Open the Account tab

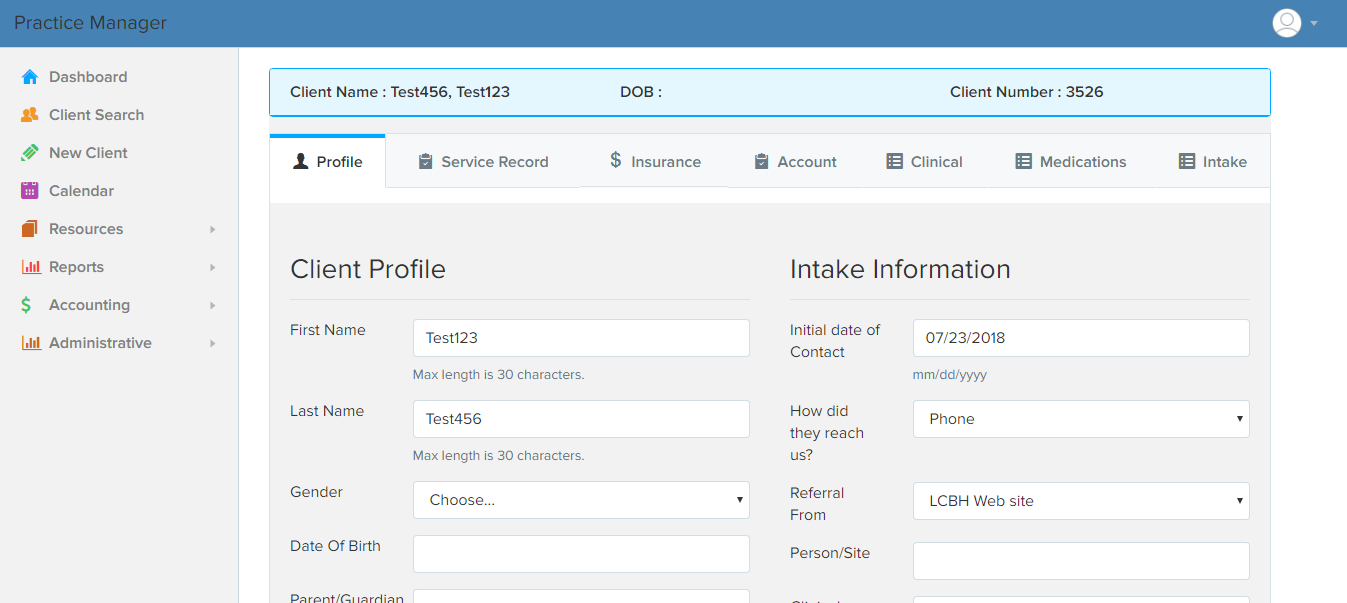[x=795, y=162]
